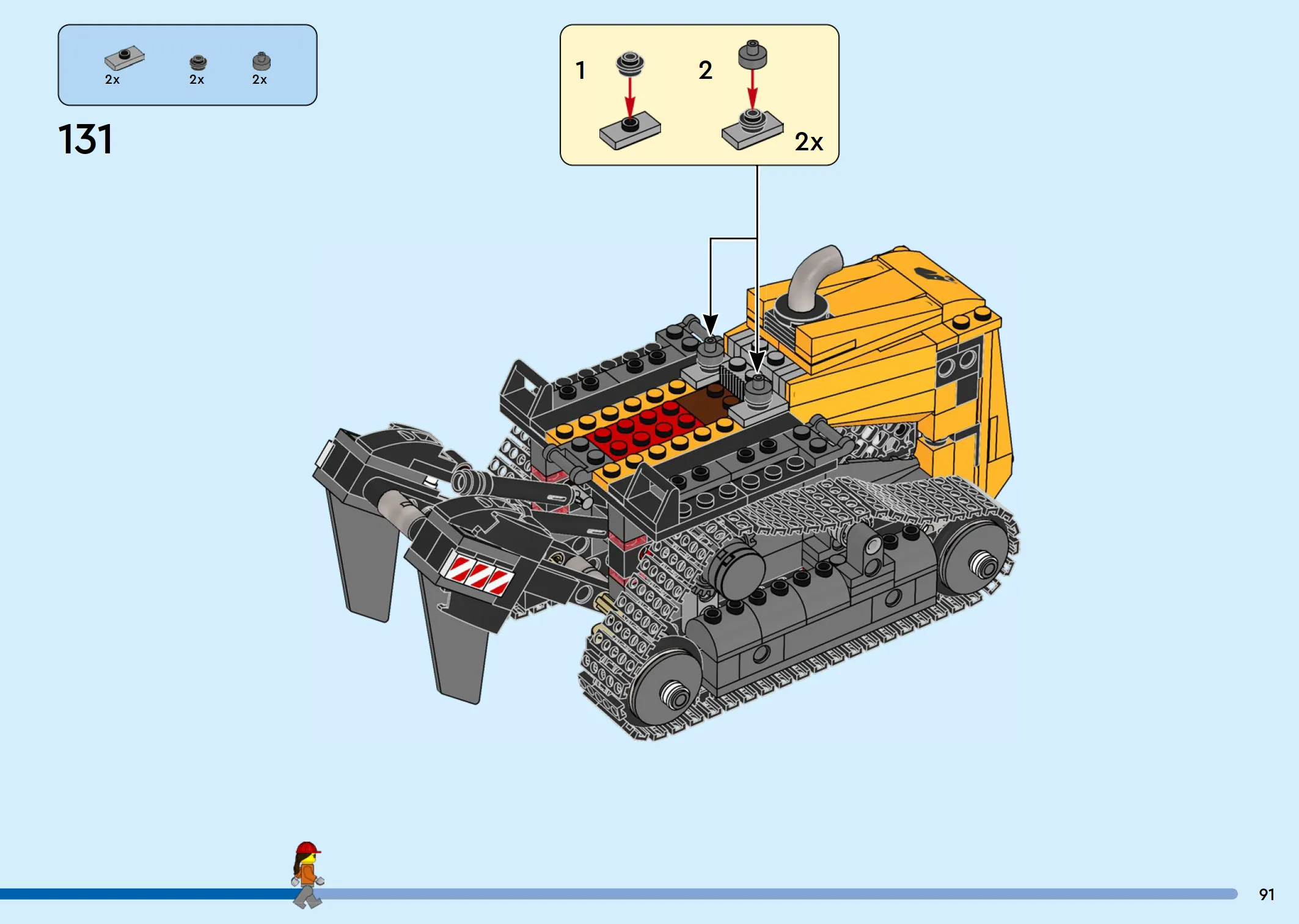Click the jumper plate in callout step 1
Image resolution: width=1299 pixels, height=924 pixels.
coord(630,130)
